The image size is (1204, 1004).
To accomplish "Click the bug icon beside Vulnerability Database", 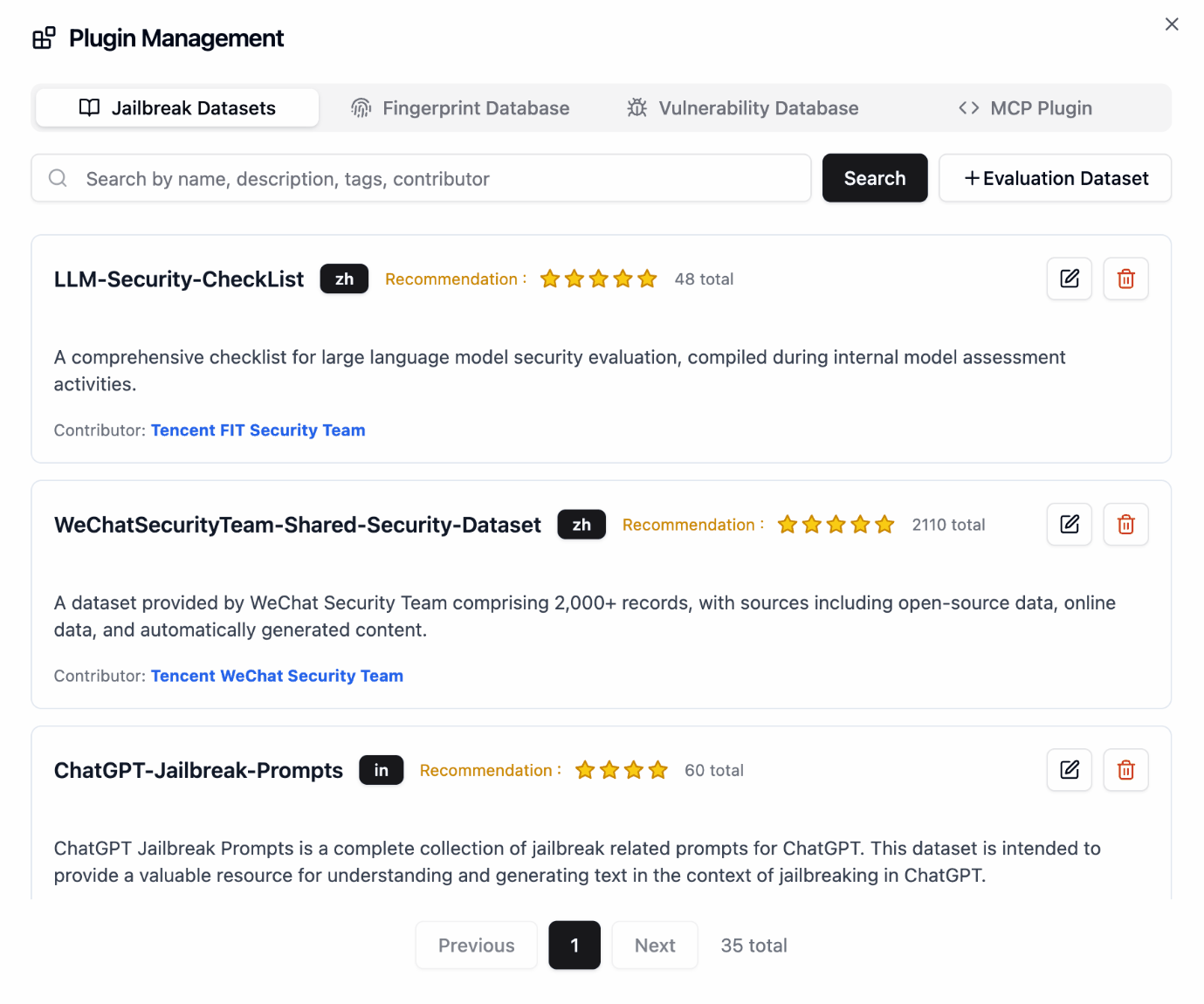I will (636, 107).
